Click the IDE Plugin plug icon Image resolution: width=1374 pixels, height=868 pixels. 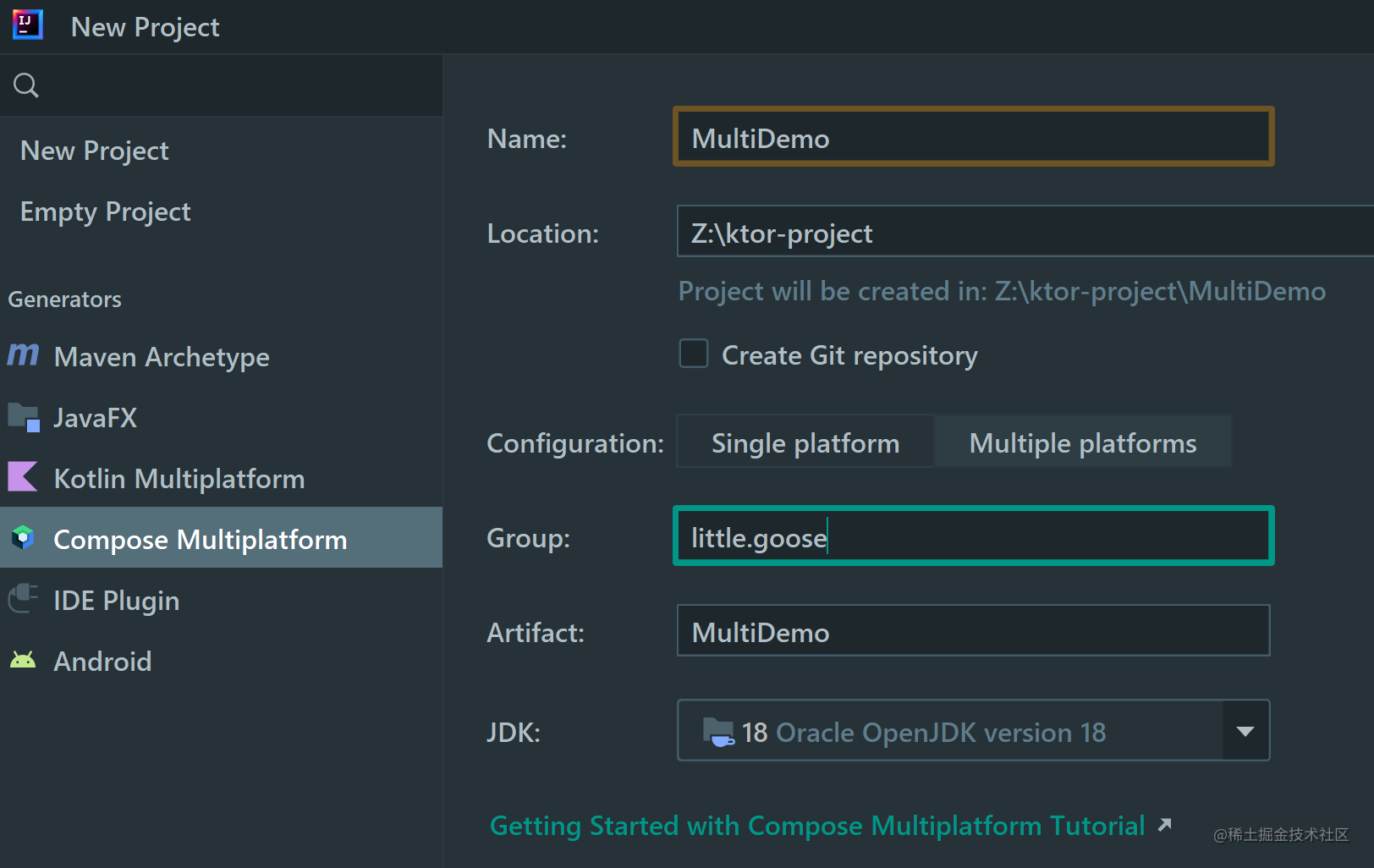click(24, 599)
